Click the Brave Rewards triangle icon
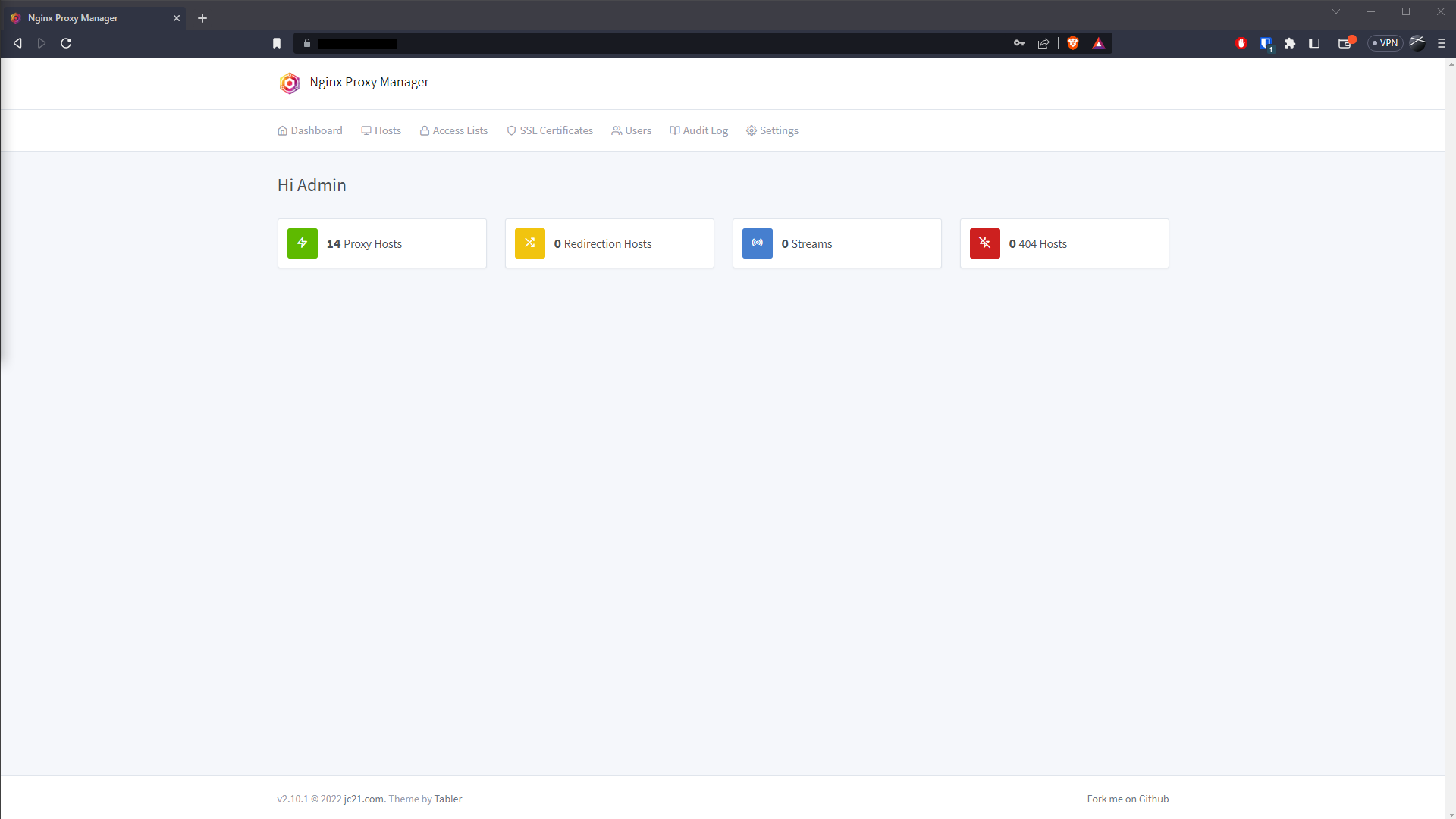This screenshot has width=1456, height=819. [x=1099, y=43]
